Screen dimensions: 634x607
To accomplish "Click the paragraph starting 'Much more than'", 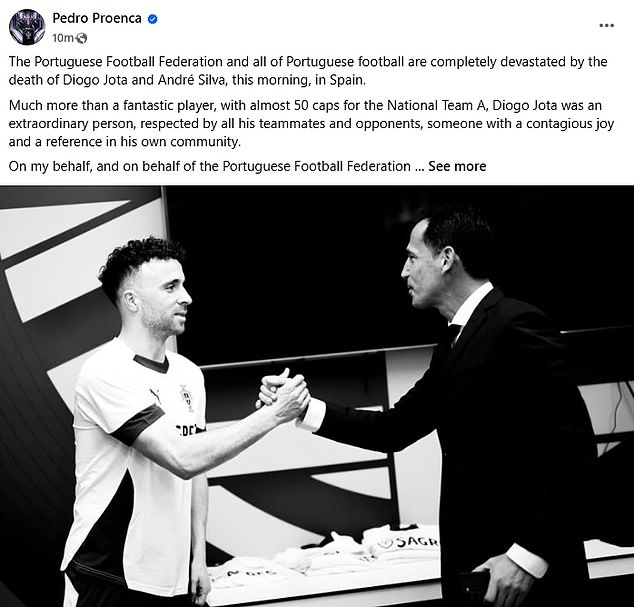I will click(311, 123).
